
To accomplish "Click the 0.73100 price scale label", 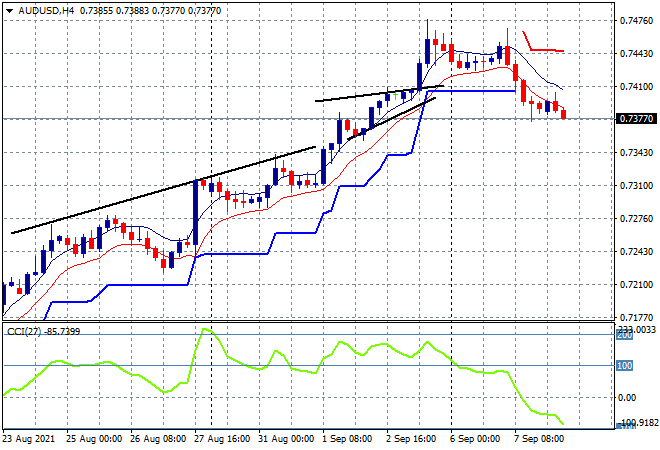I will pyautogui.click(x=636, y=186).
